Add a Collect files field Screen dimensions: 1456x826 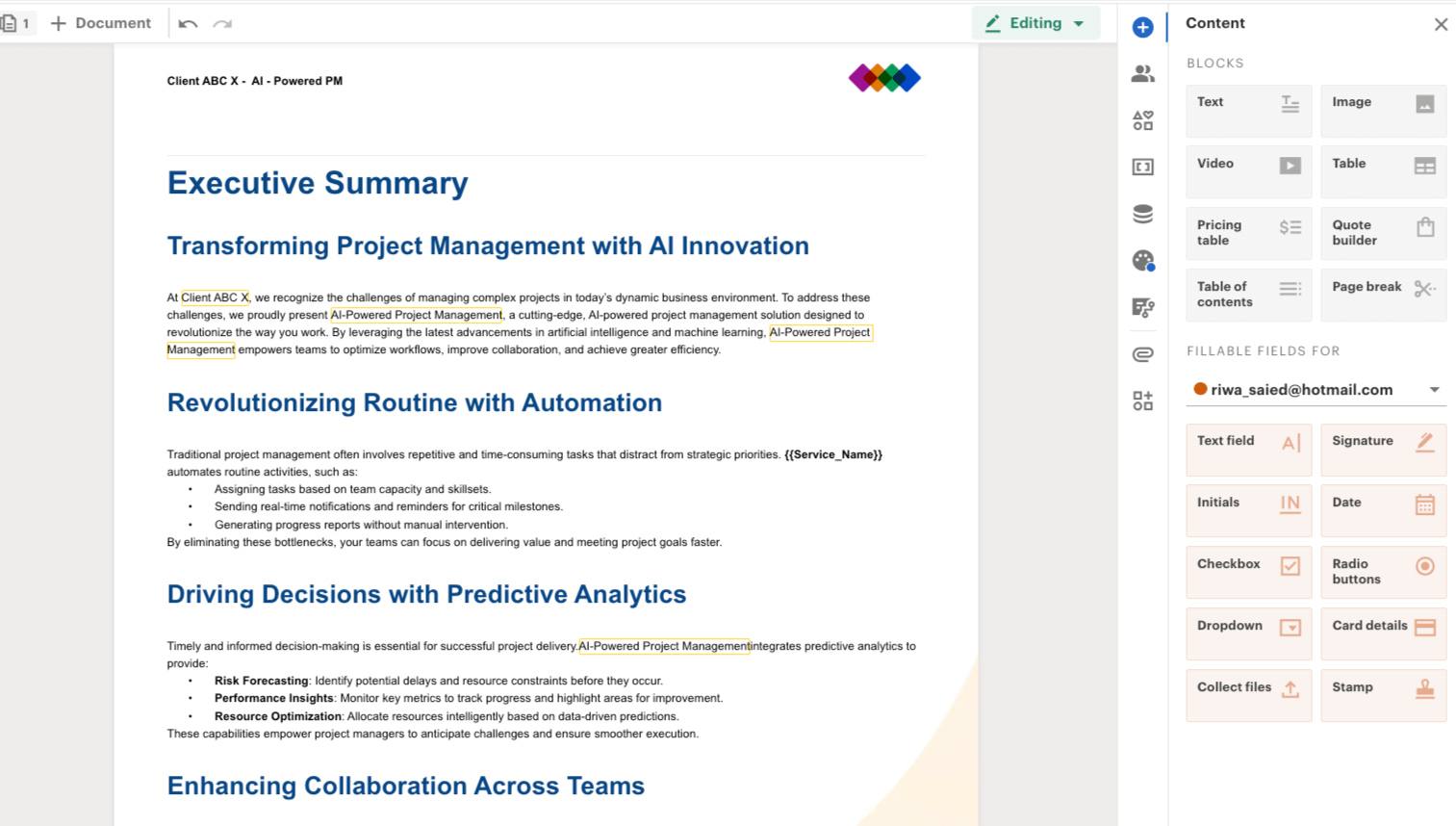coord(1248,695)
